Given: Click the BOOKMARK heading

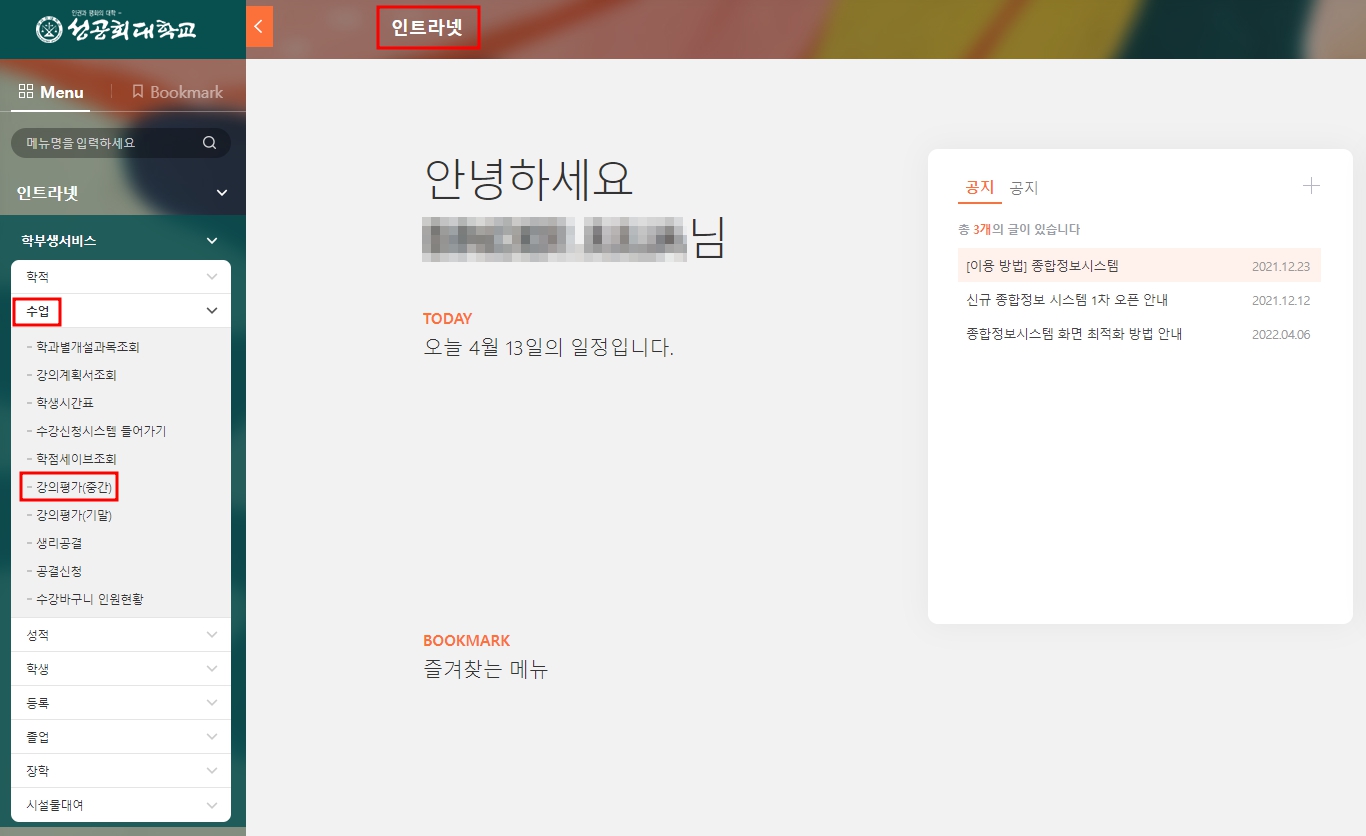Looking at the screenshot, I should coord(466,641).
